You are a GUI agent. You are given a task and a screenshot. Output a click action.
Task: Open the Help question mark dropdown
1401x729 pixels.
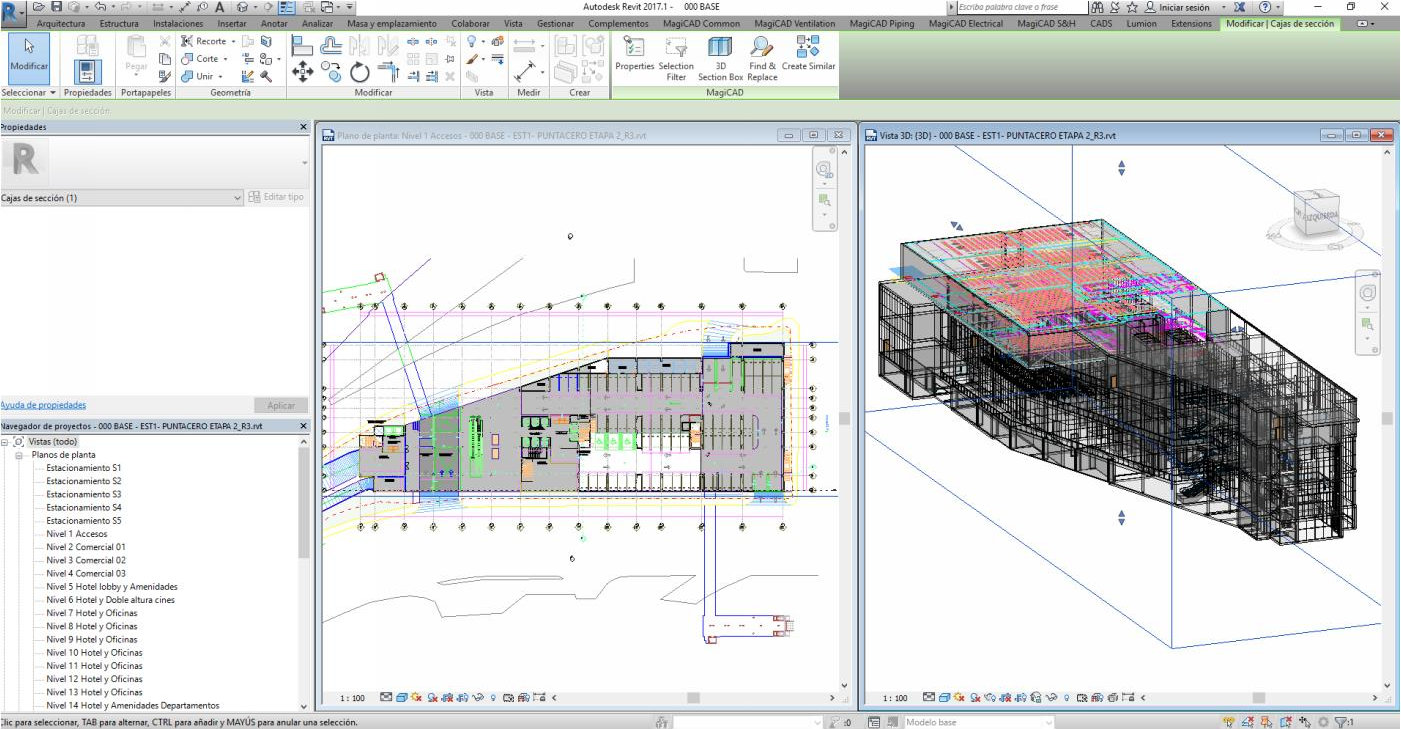1279,7
